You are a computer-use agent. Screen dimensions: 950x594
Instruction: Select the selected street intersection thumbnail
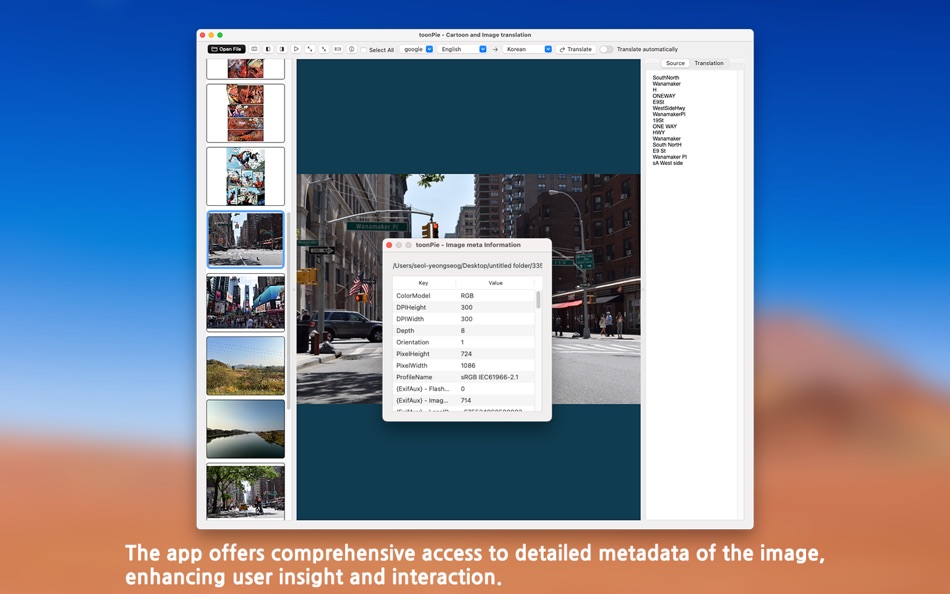pos(245,239)
